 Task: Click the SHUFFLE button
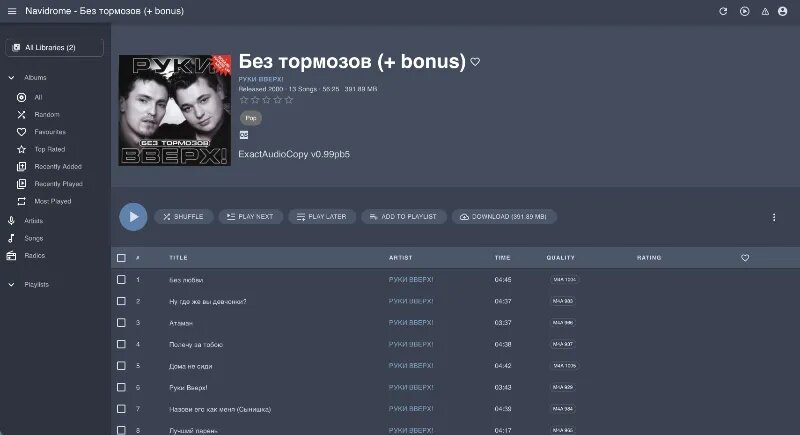point(184,217)
